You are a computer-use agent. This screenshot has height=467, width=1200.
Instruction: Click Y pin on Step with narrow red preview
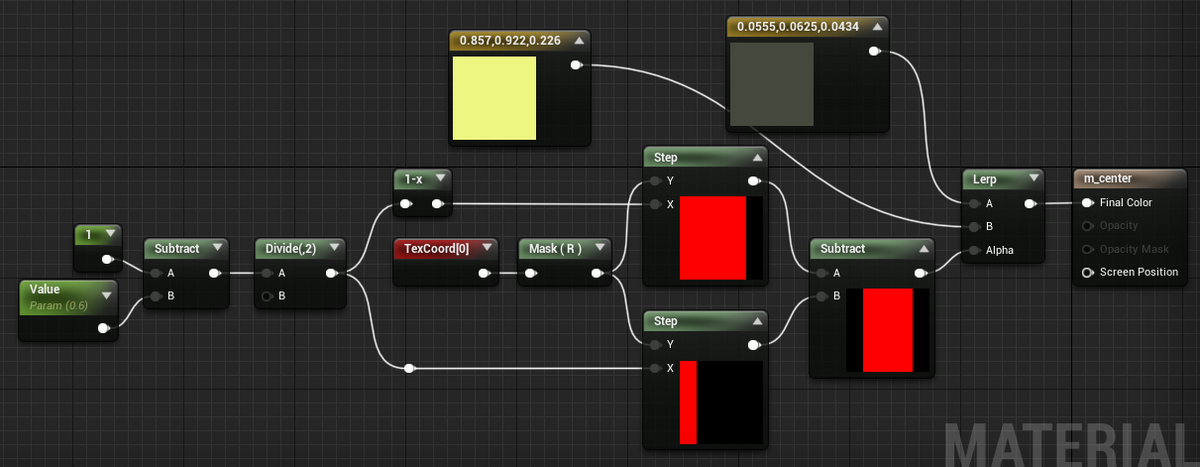pyautogui.click(x=655, y=345)
